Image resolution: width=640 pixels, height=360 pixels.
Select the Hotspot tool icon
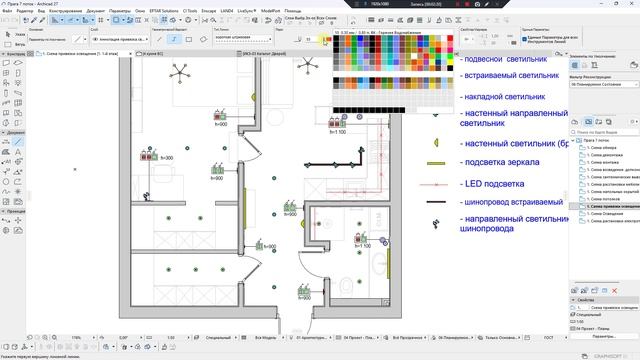18,192
